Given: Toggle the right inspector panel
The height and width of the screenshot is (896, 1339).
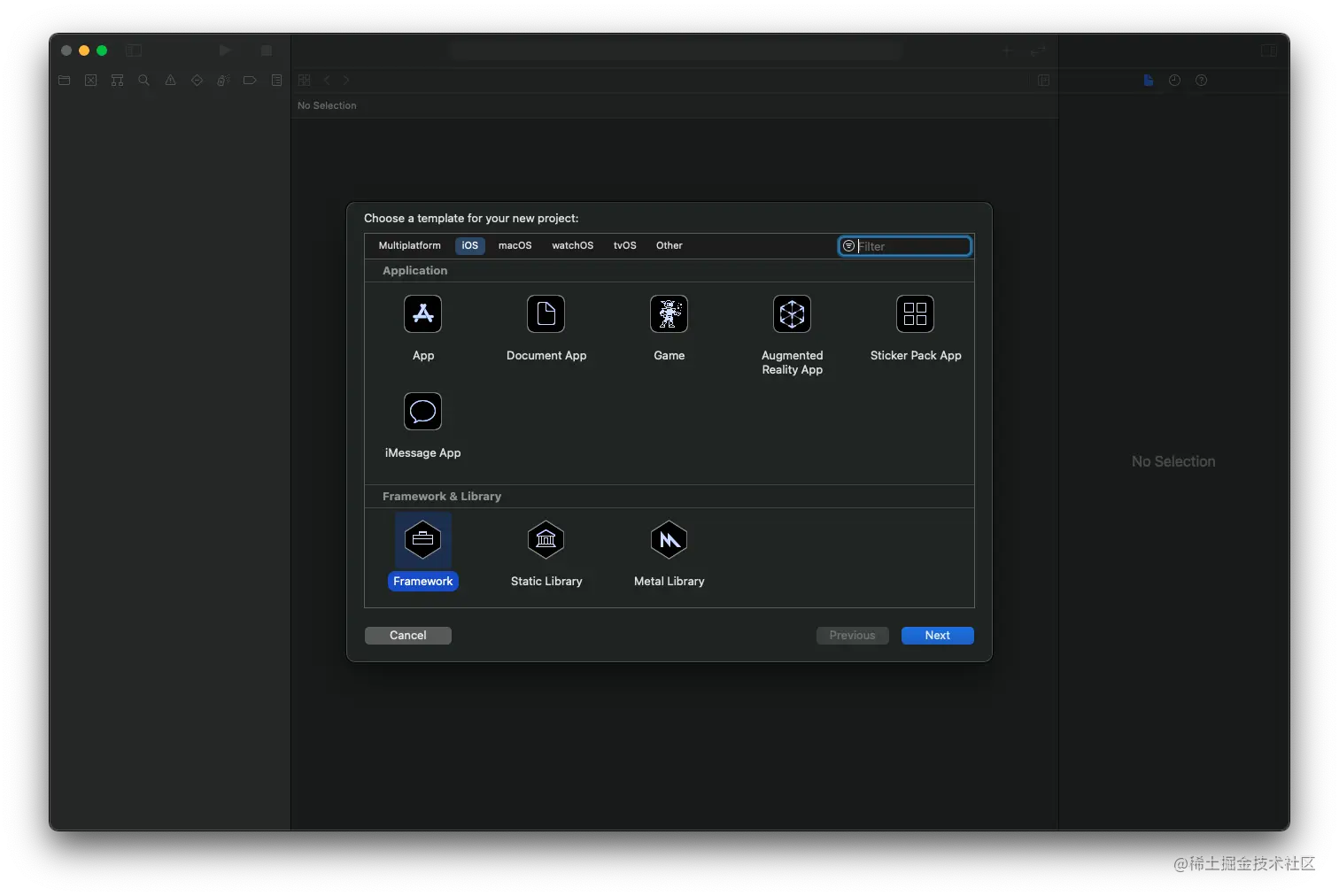Looking at the screenshot, I should (x=1269, y=50).
